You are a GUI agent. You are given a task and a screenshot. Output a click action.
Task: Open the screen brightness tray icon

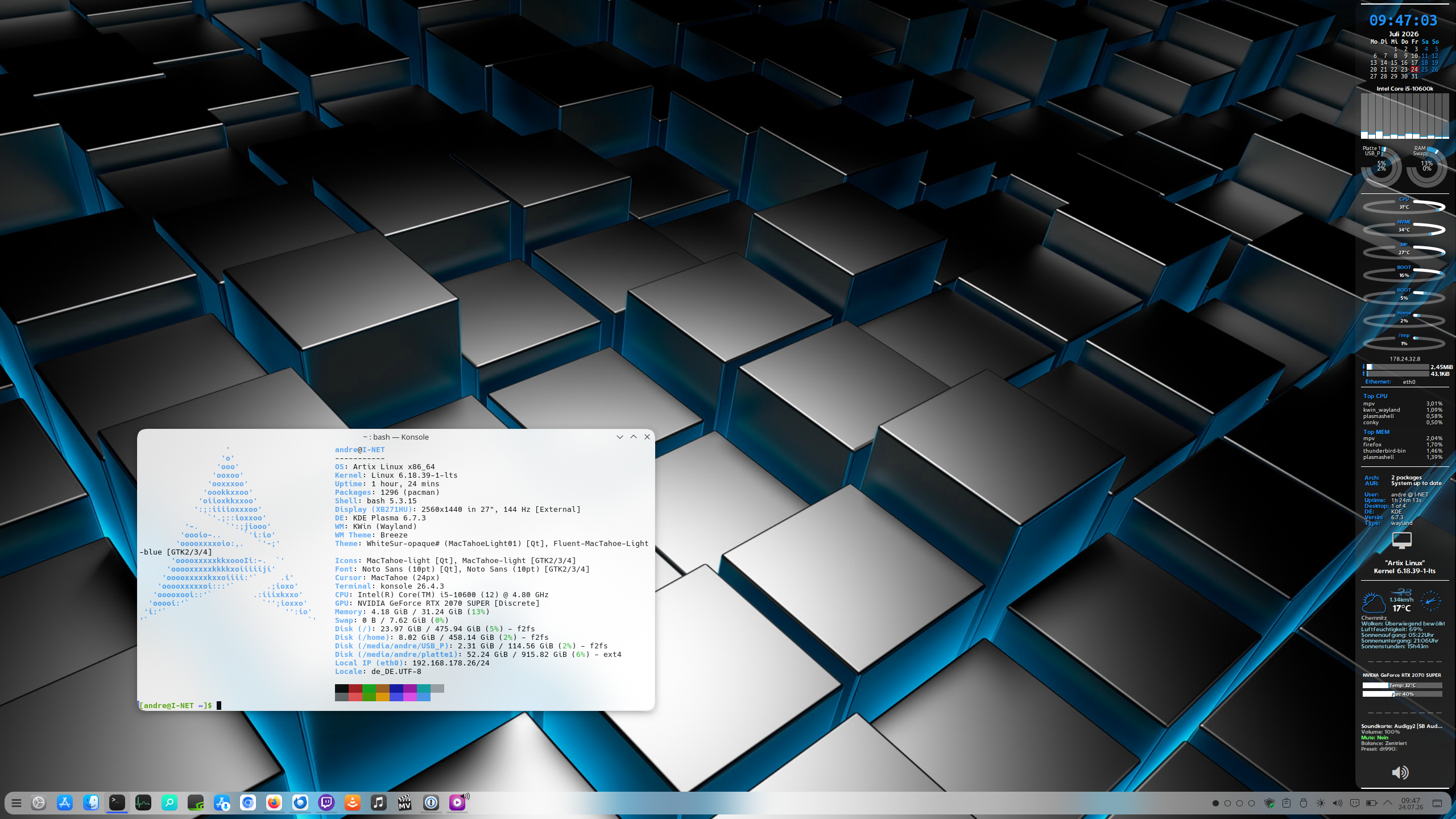(x=1321, y=803)
